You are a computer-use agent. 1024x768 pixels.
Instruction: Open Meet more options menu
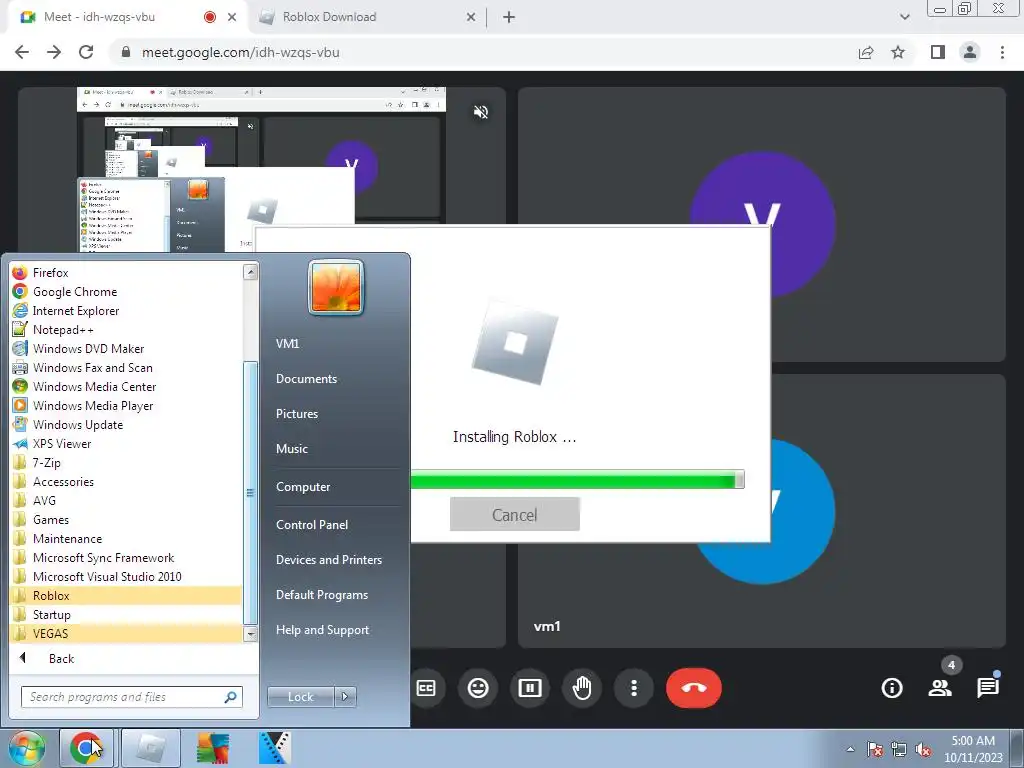coord(633,688)
